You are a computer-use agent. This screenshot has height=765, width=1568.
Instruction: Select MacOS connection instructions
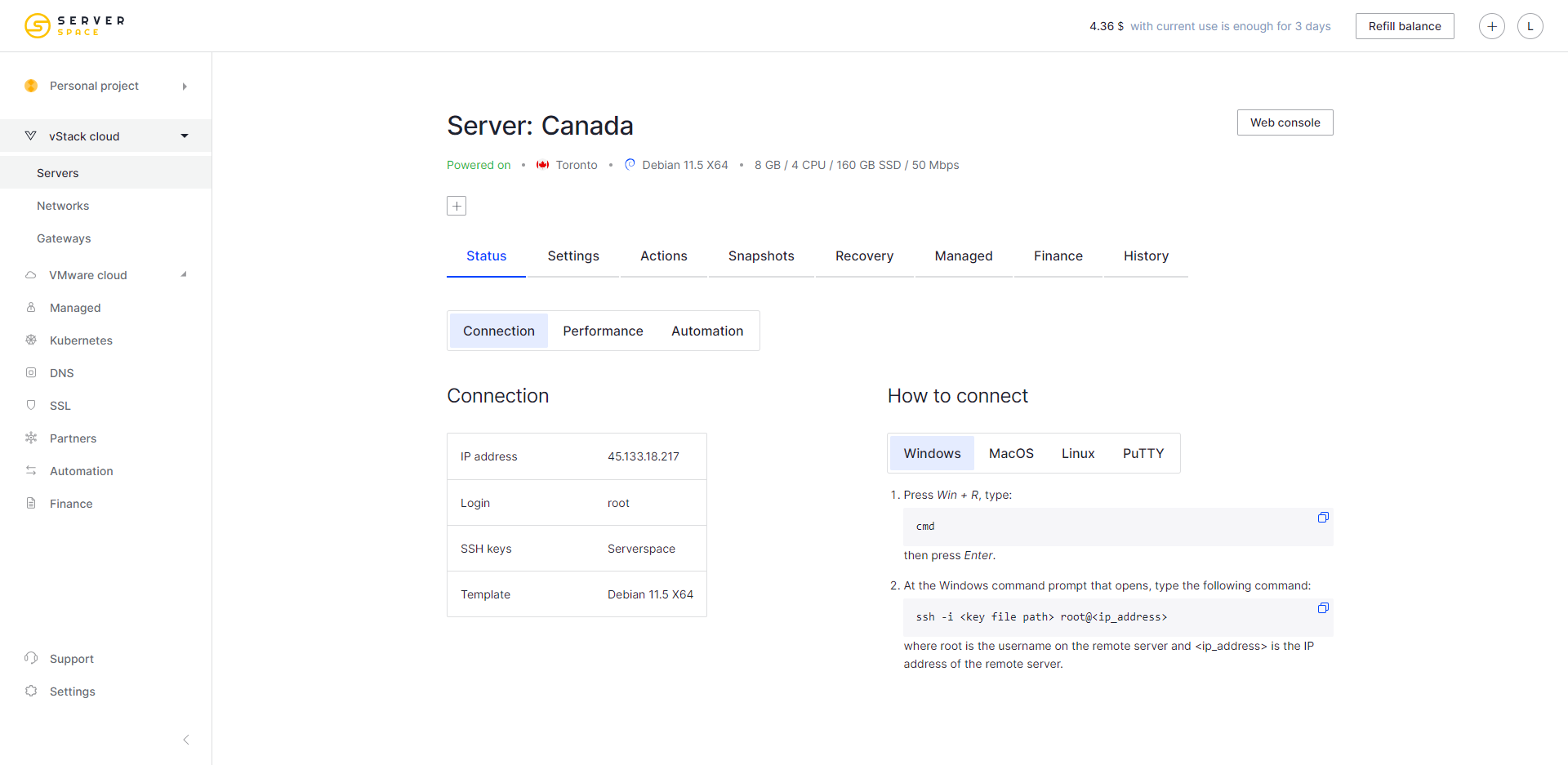1011,453
